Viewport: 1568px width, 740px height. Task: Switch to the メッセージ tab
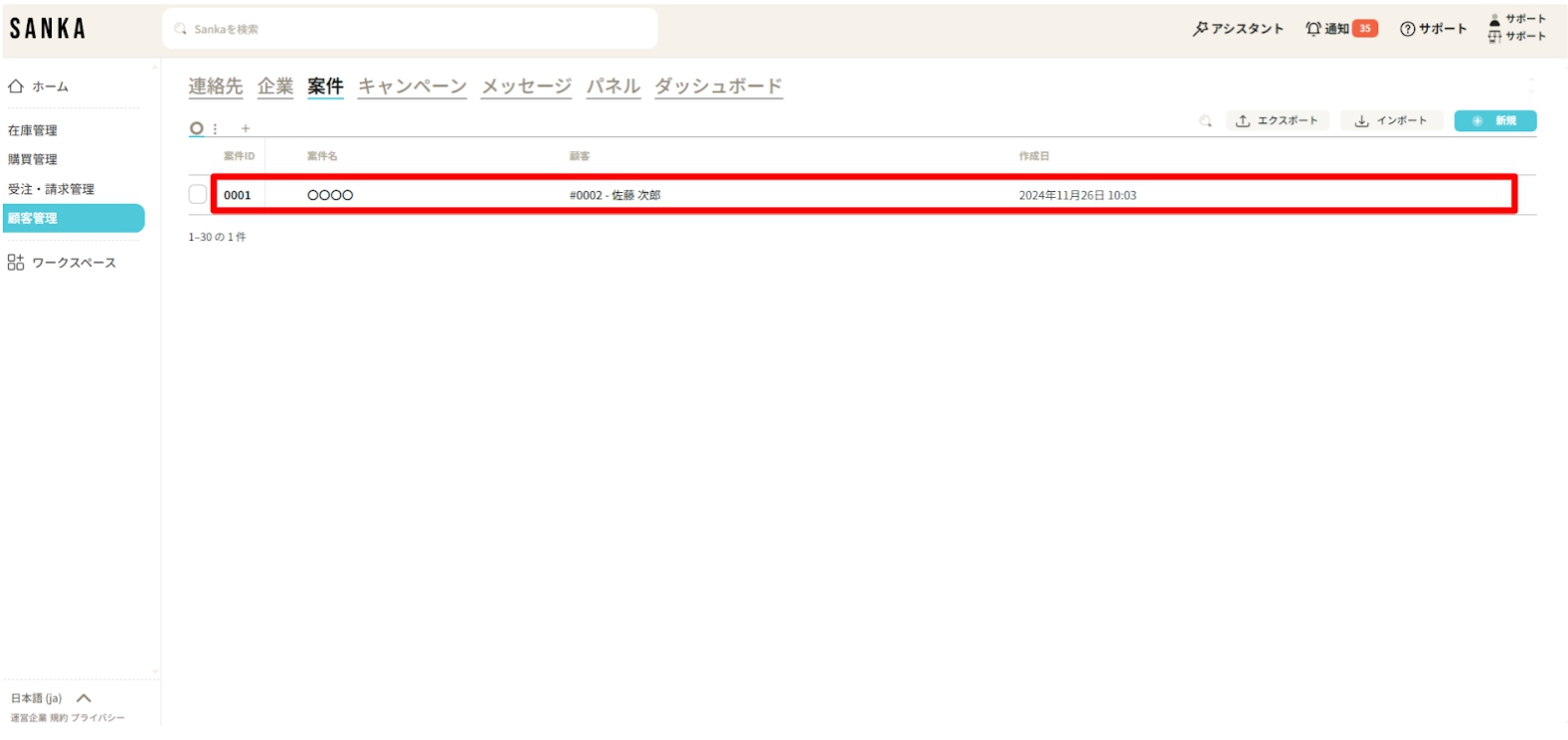(527, 87)
